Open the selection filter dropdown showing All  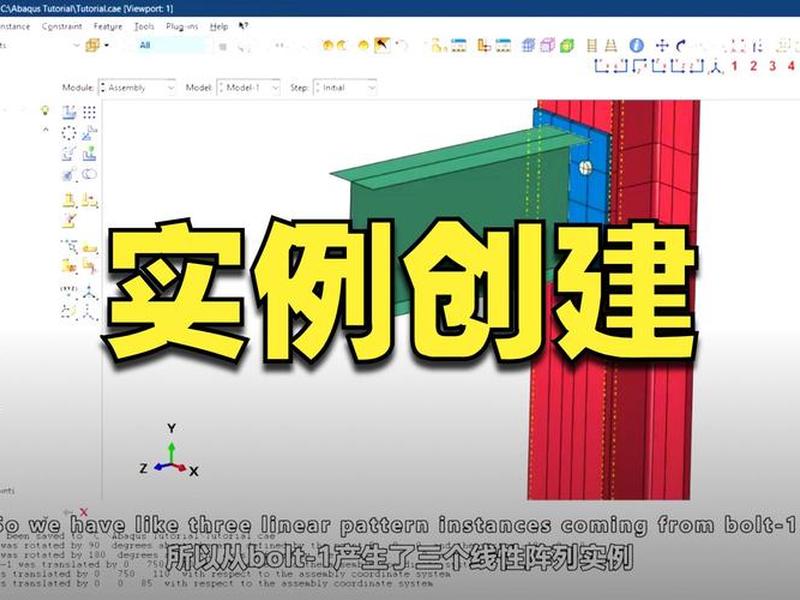(172, 45)
